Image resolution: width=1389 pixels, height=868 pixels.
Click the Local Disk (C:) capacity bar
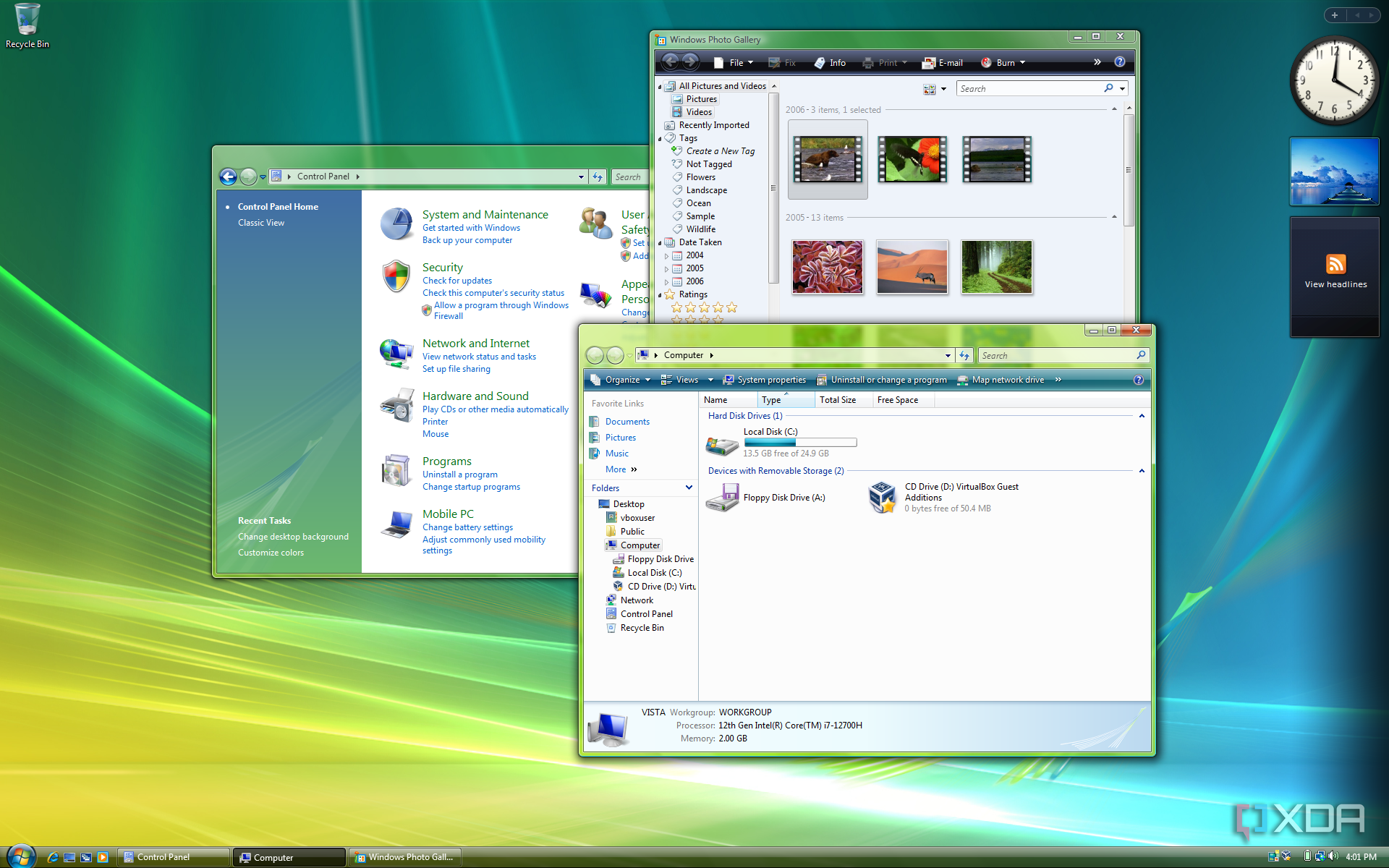point(800,443)
